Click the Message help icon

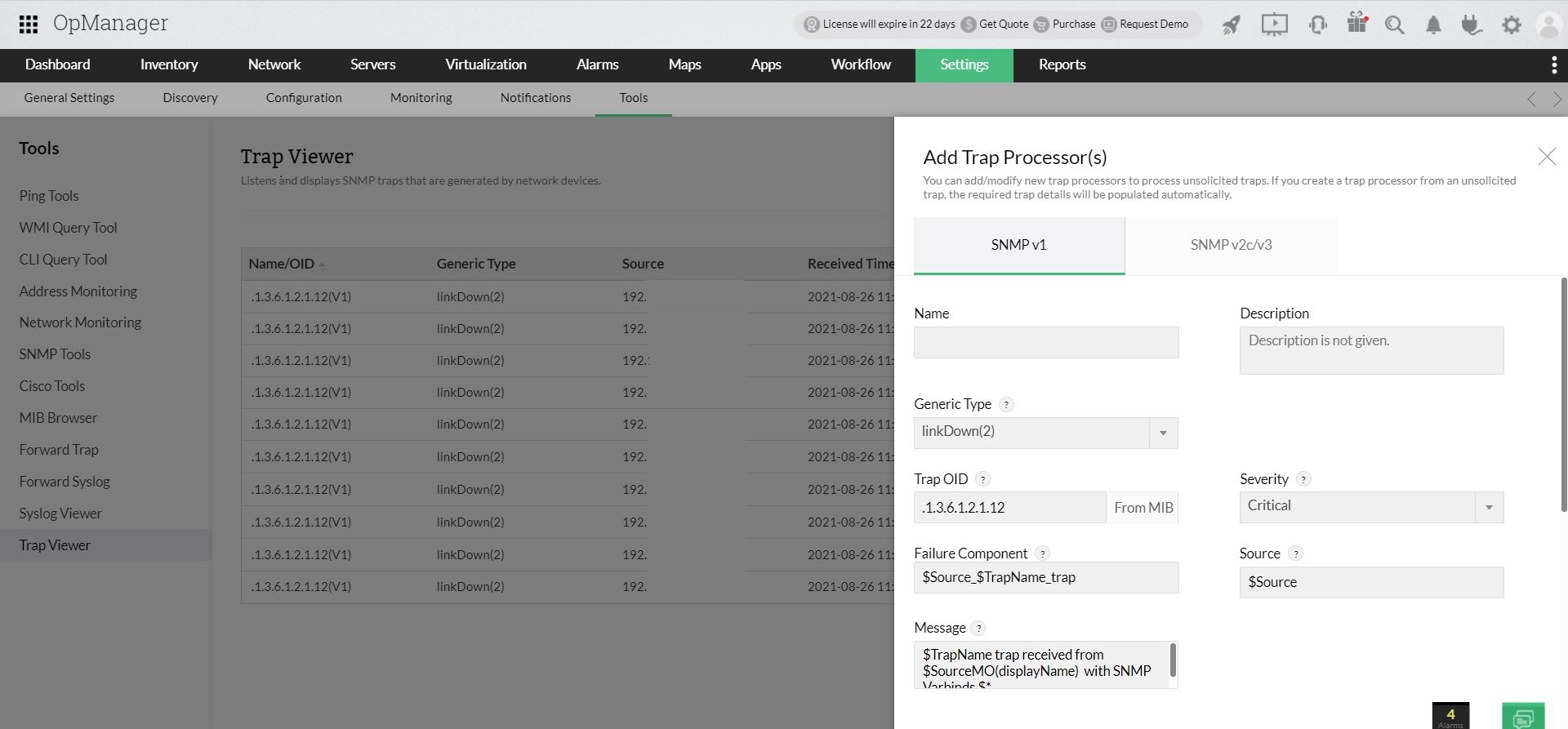point(978,628)
